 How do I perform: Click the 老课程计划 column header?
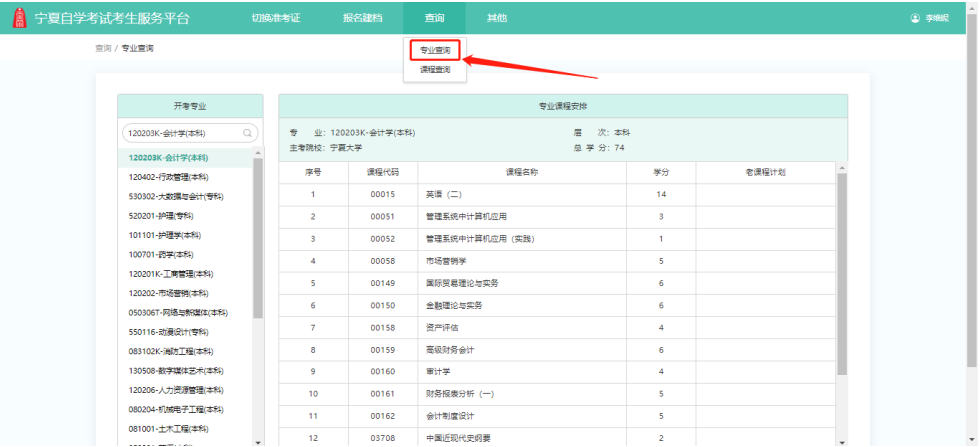(765, 173)
